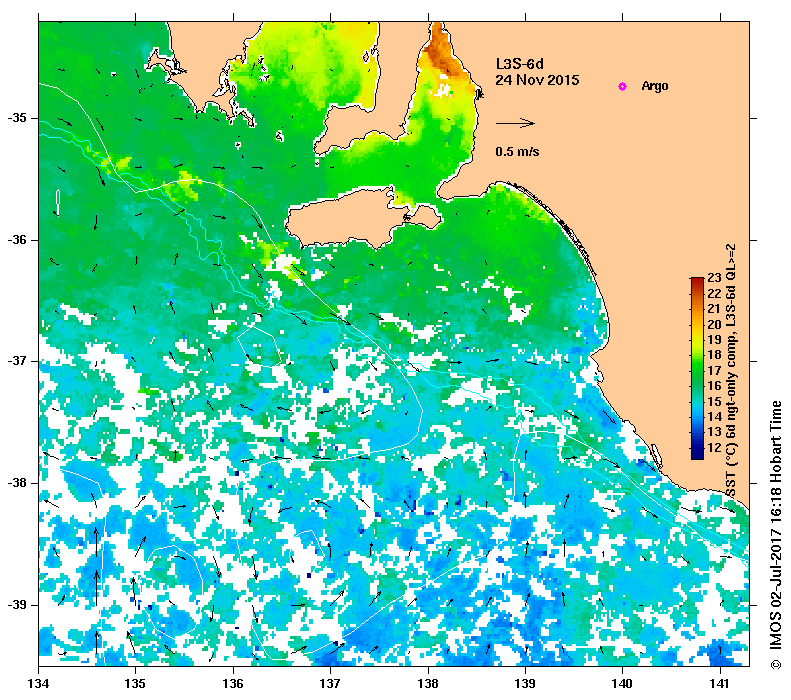Click the '134' longitude axis label
791x700 pixels.
coord(39,684)
